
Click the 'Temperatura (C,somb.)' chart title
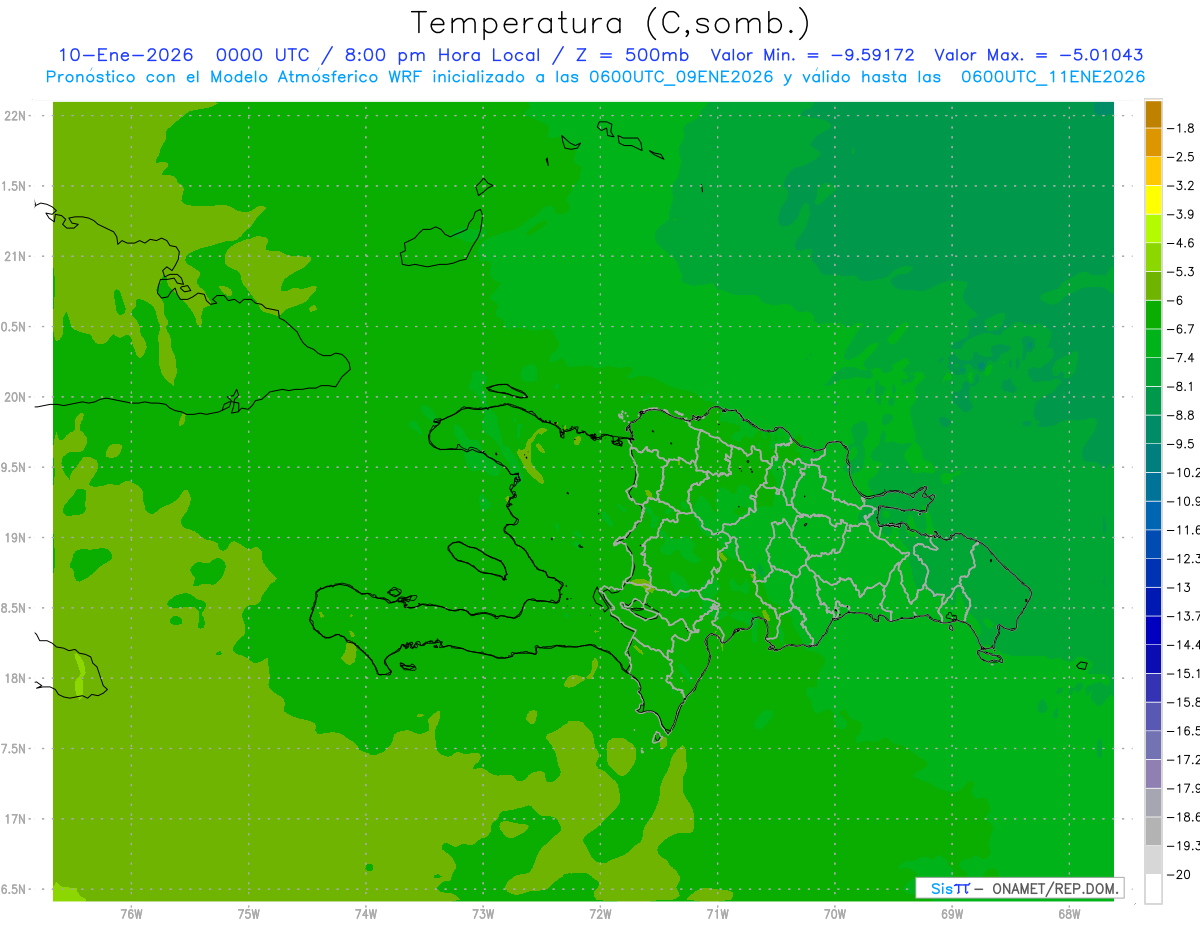click(x=611, y=24)
